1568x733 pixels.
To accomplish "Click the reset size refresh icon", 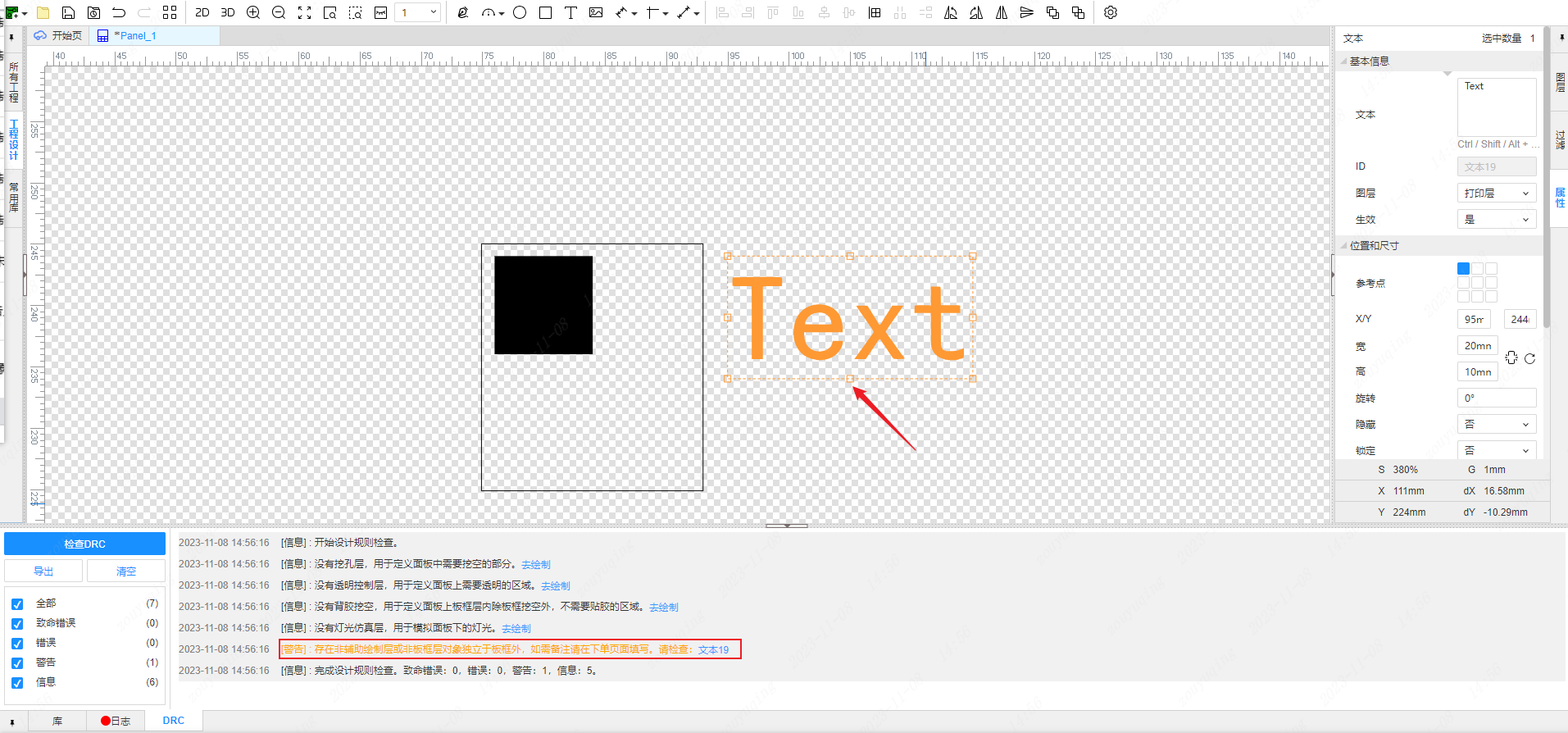I will [x=1529, y=358].
